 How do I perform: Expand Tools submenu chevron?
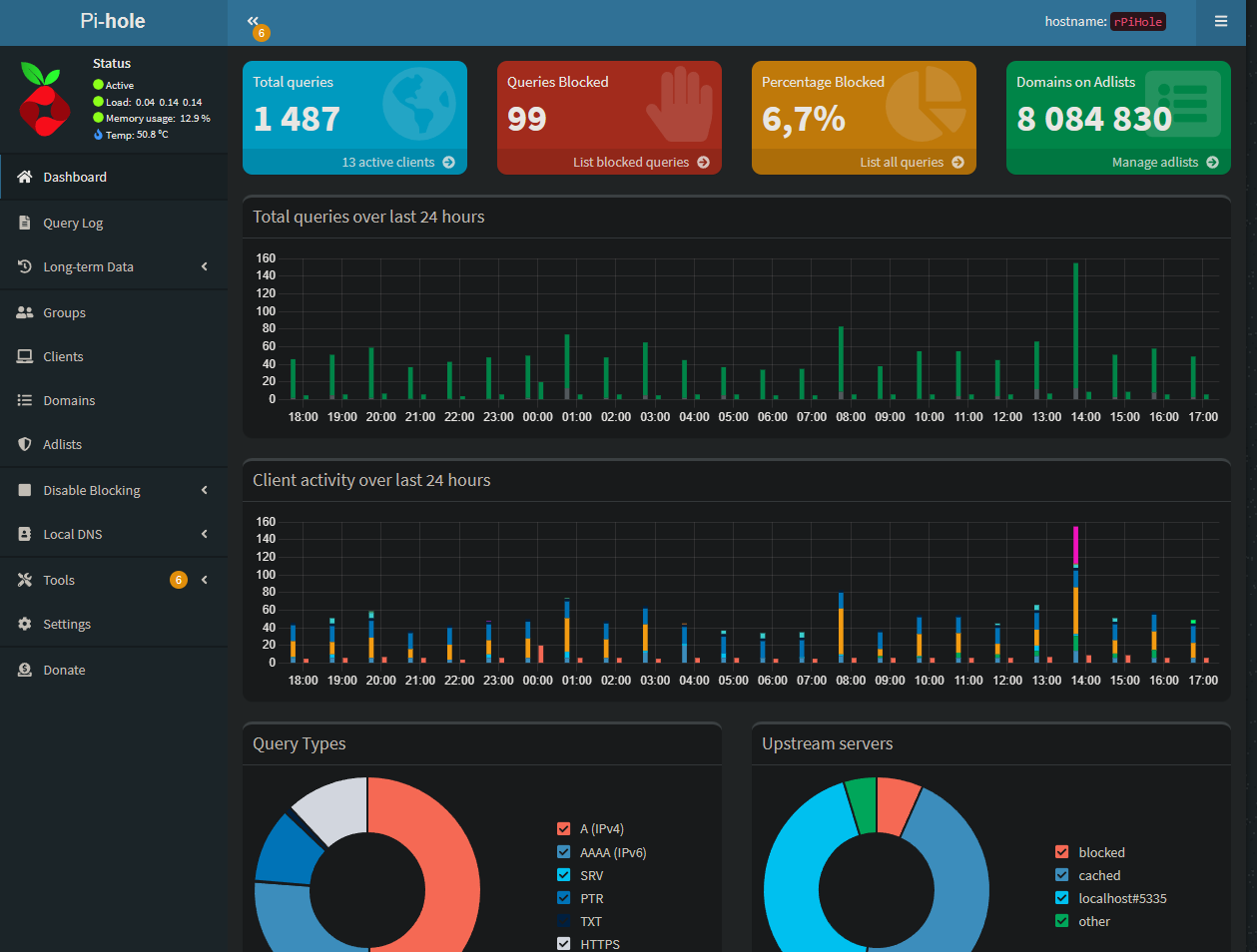click(x=205, y=580)
